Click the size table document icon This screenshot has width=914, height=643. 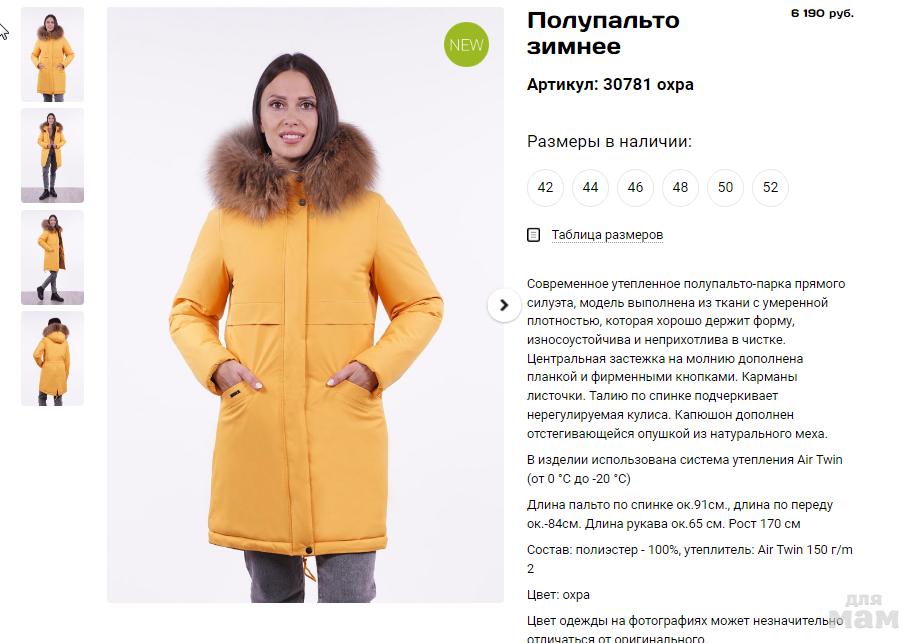[533, 235]
